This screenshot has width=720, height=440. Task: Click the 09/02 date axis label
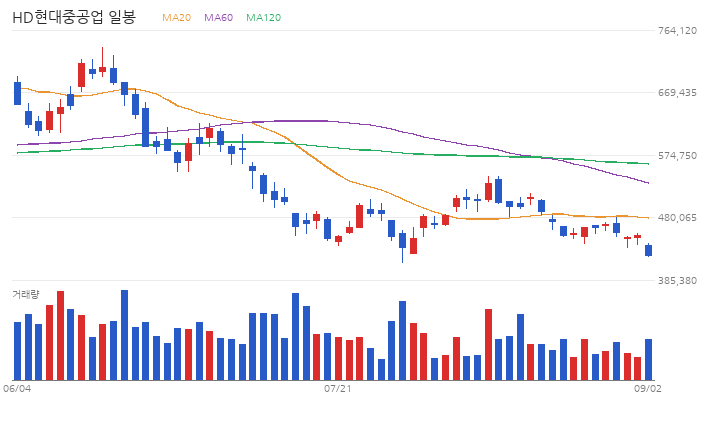coord(648,389)
